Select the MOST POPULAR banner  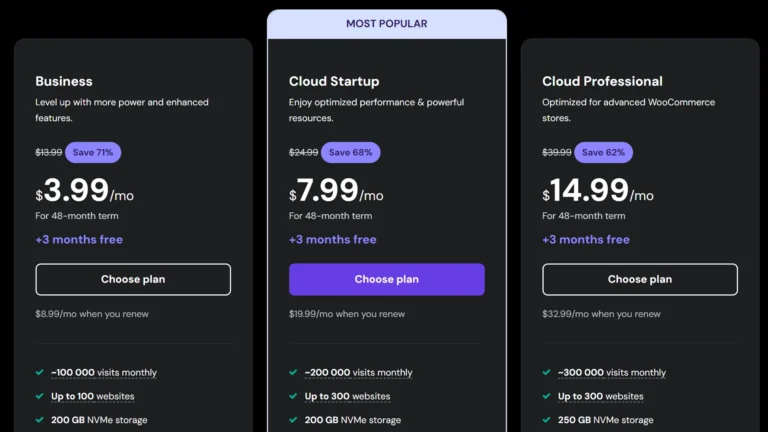click(x=387, y=24)
